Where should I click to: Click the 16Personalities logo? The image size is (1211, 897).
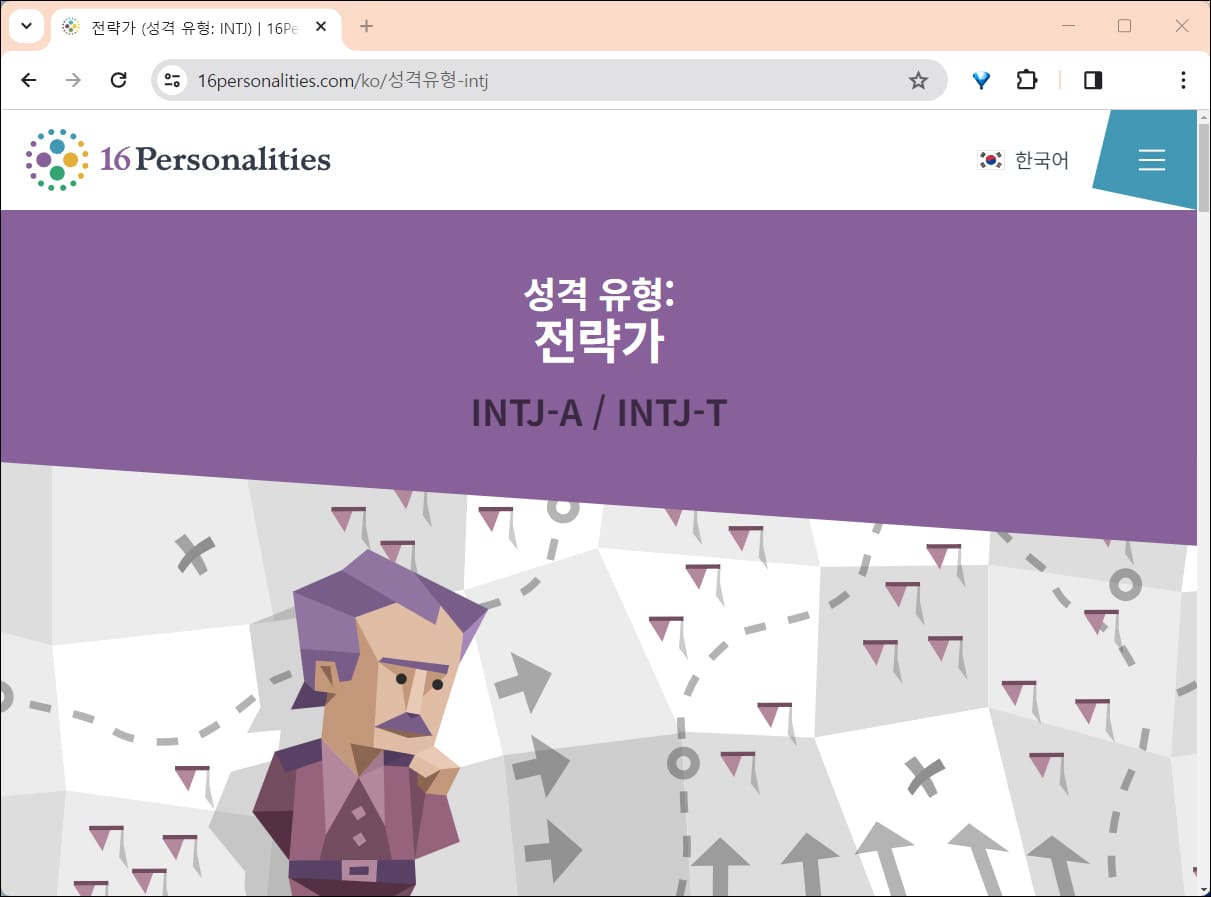tap(177, 159)
